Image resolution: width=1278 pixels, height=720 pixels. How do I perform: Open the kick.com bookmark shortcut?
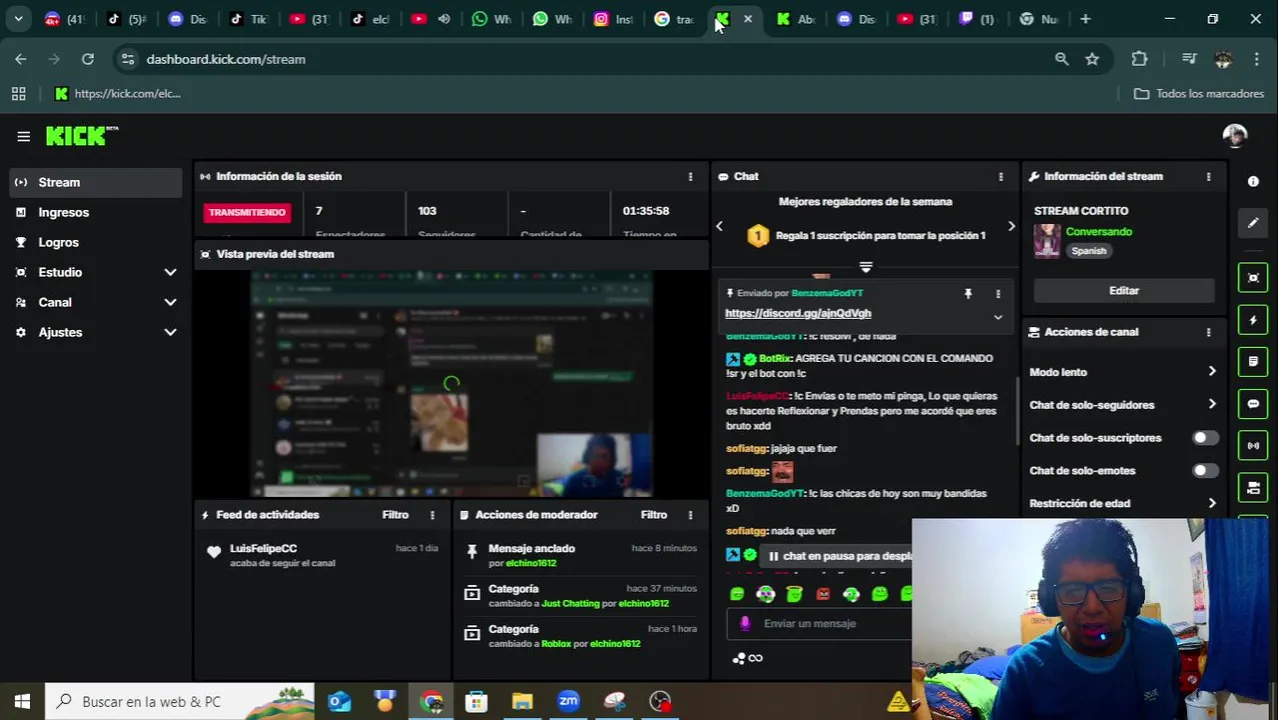click(118, 94)
